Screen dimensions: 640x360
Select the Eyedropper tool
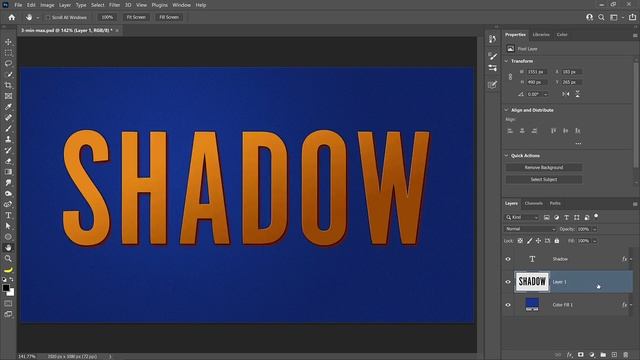point(8,107)
